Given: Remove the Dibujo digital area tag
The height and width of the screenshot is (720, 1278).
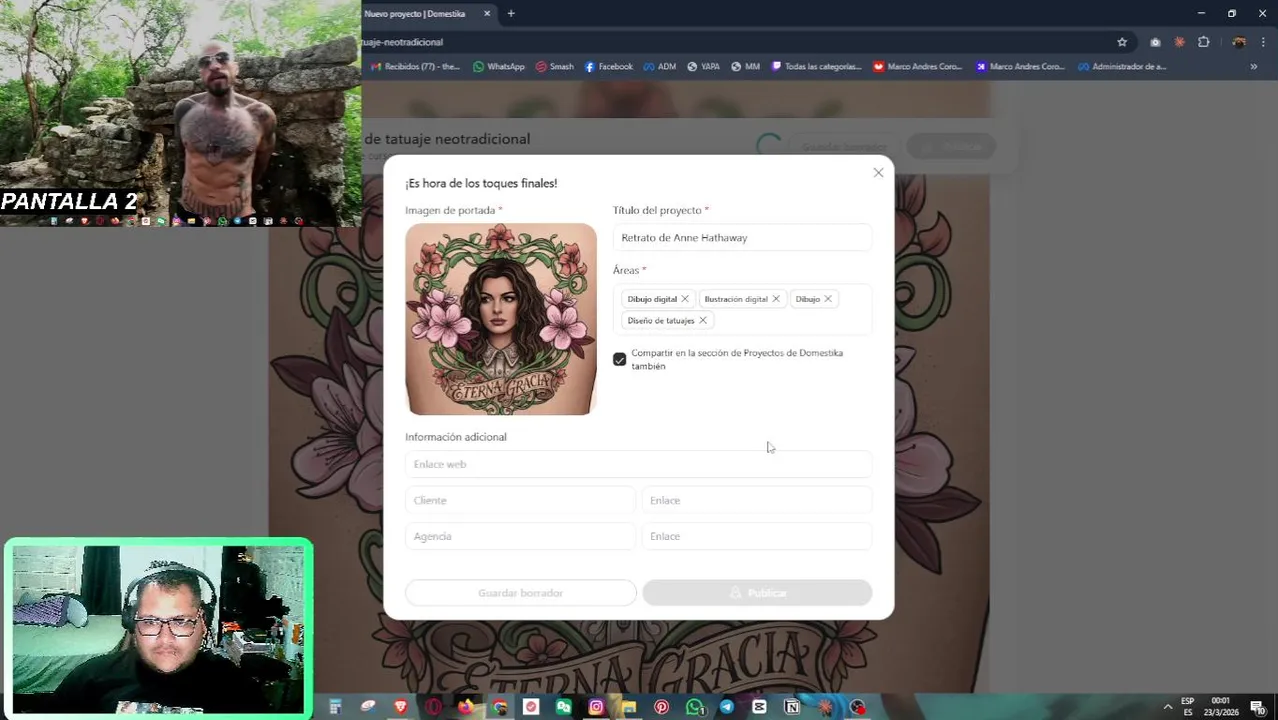Looking at the screenshot, I should click(685, 299).
